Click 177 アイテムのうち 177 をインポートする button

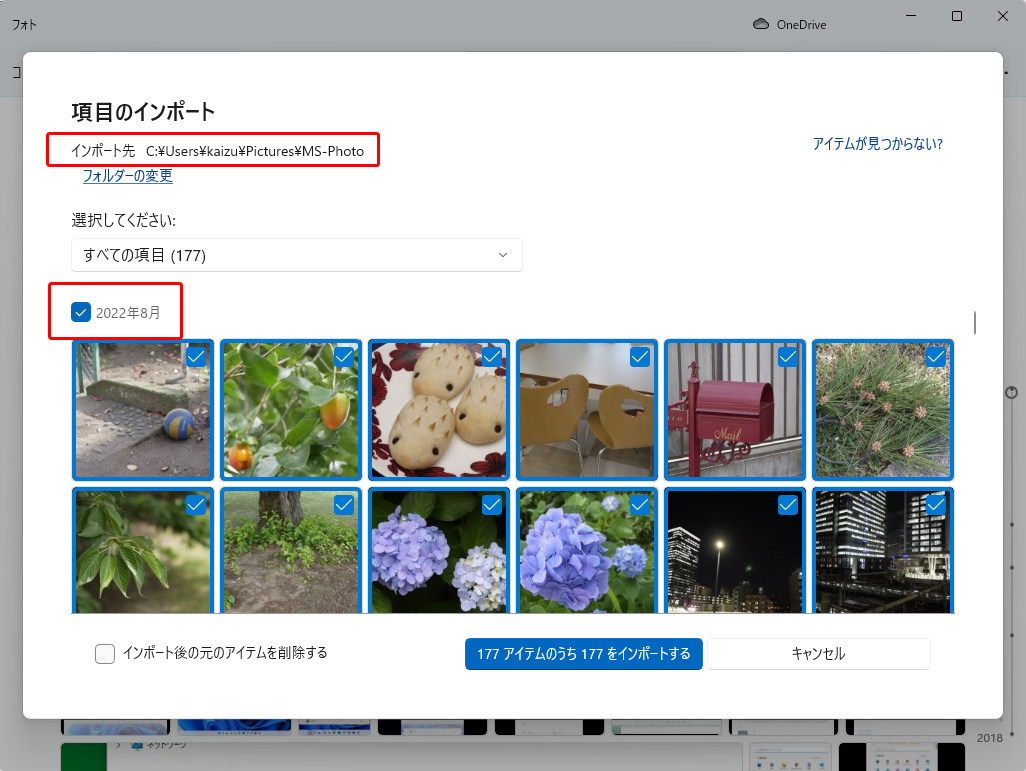point(584,654)
